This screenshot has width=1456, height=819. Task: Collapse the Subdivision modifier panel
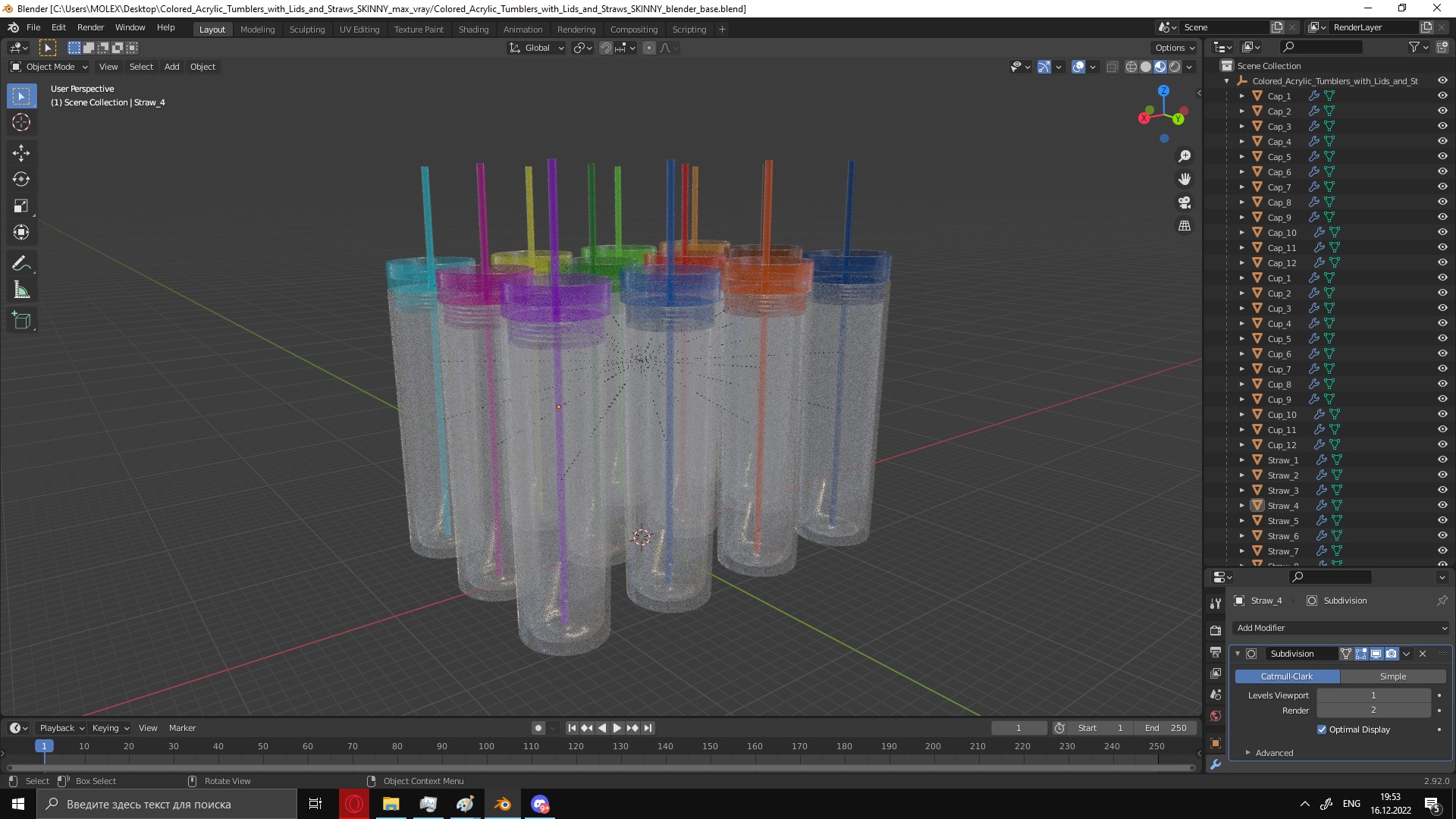click(1238, 654)
